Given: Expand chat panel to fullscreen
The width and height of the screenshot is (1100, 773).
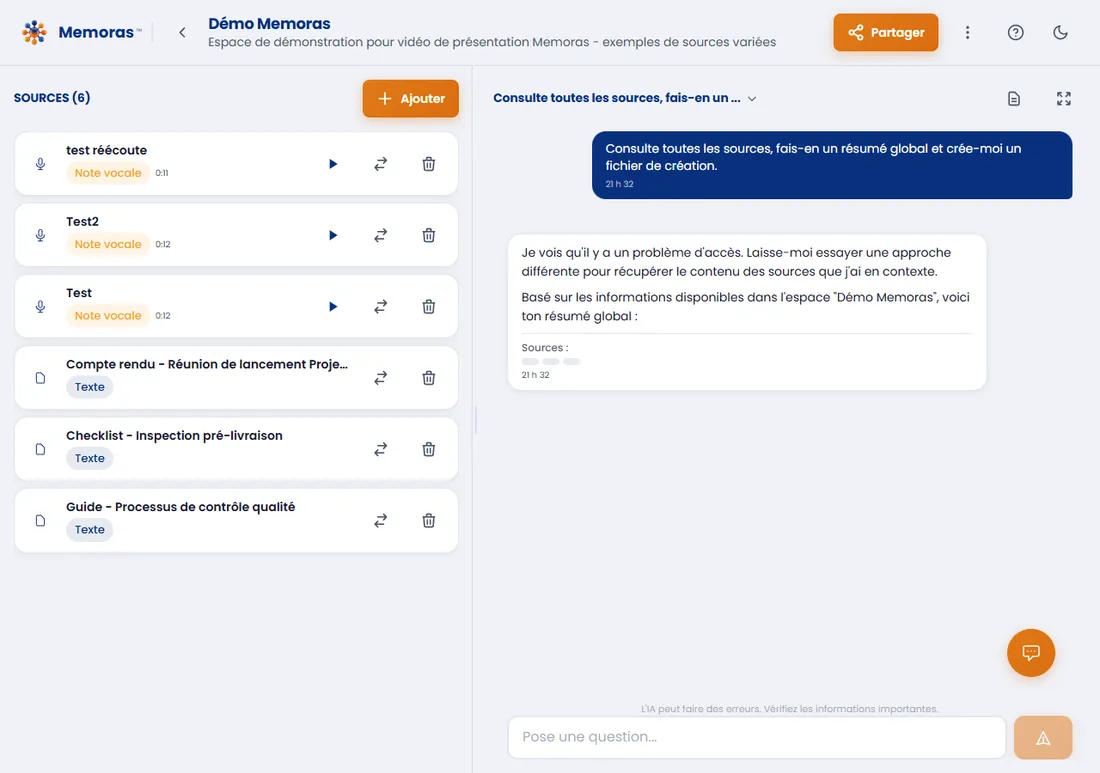Looking at the screenshot, I should (x=1064, y=99).
